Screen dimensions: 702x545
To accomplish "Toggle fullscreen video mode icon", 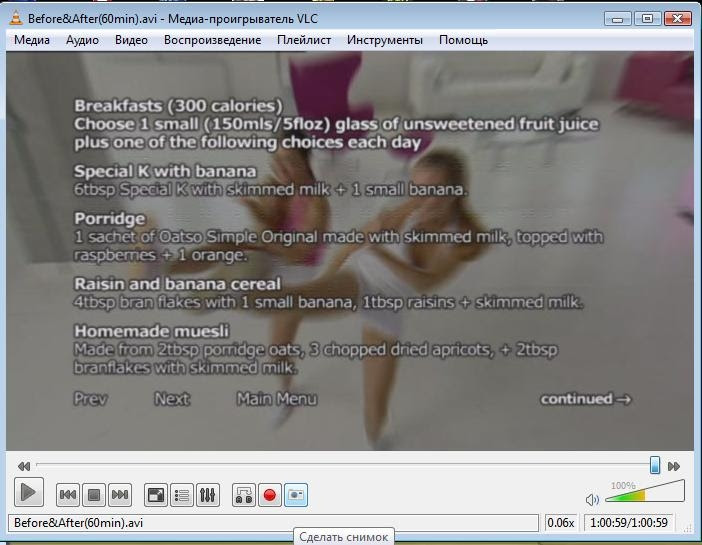I will point(156,495).
